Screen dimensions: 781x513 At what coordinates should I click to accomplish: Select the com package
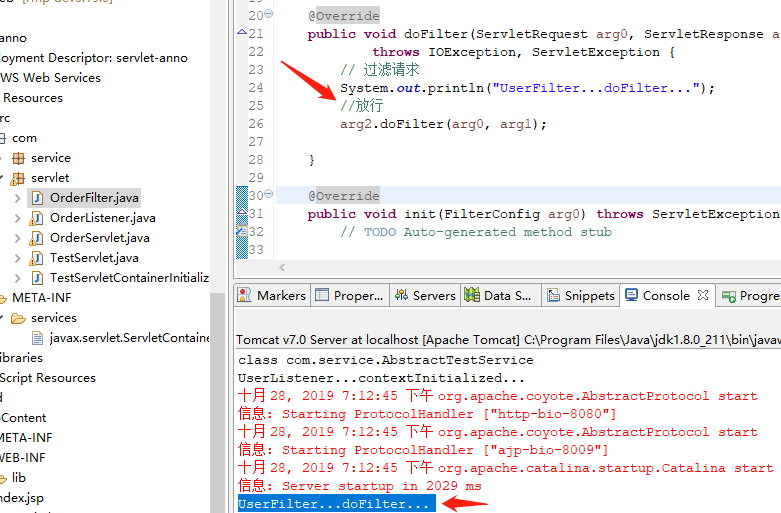24,138
